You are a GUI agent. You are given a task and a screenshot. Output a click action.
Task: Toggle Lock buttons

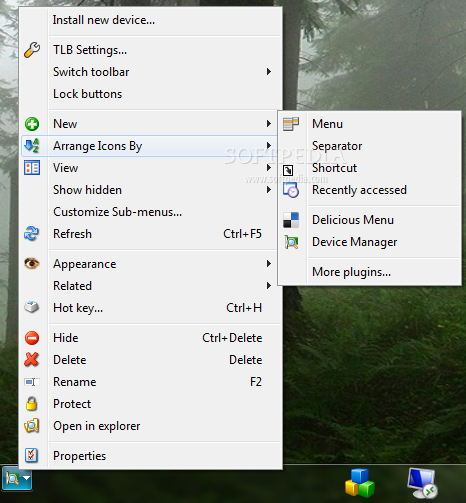pos(150,94)
